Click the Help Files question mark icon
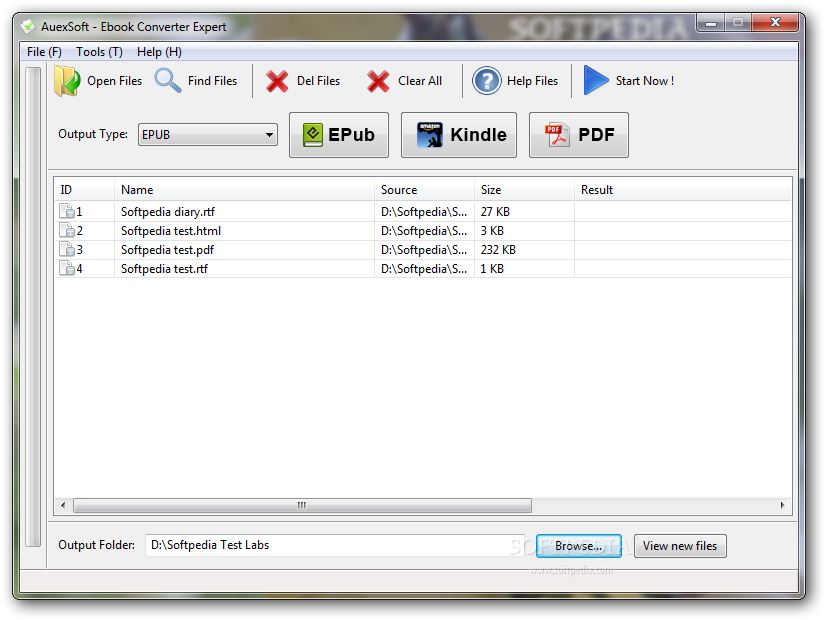826x620 pixels. point(487,81)
